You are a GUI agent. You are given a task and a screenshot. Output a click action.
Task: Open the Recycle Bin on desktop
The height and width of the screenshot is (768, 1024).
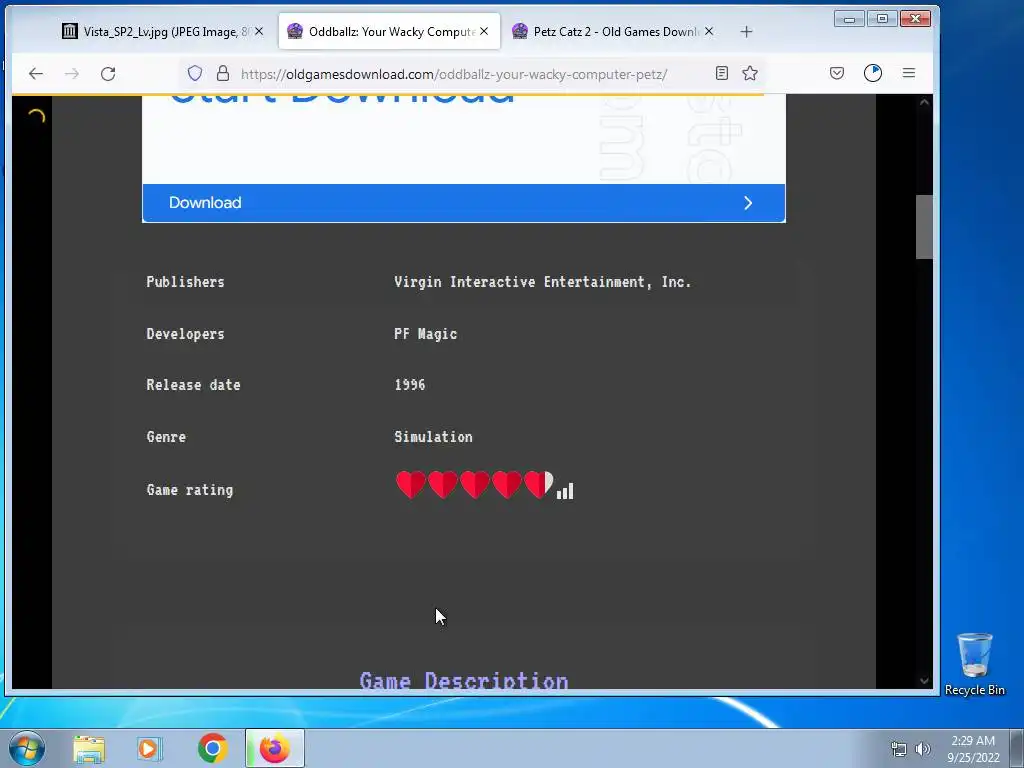974,664
